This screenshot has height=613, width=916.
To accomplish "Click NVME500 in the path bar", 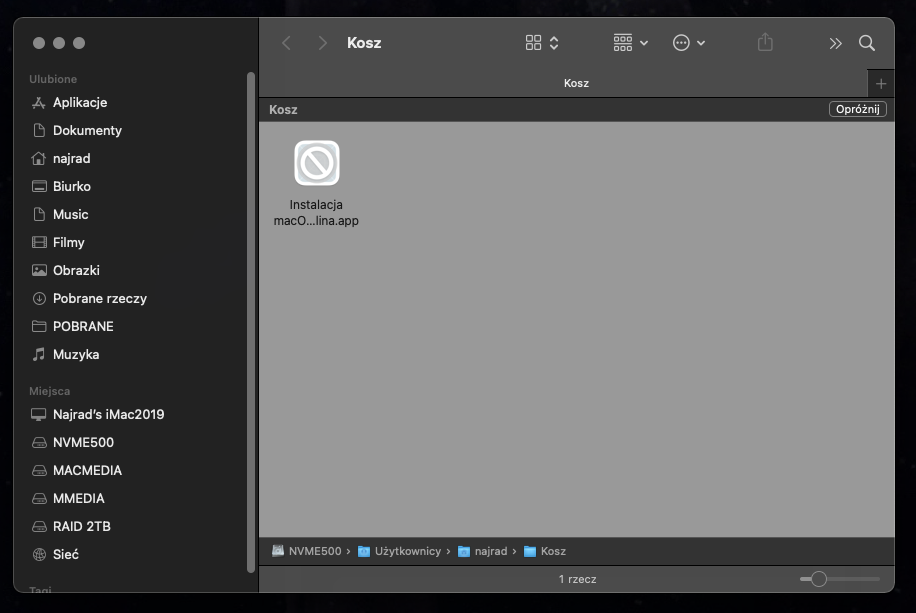I will point(307,551).
